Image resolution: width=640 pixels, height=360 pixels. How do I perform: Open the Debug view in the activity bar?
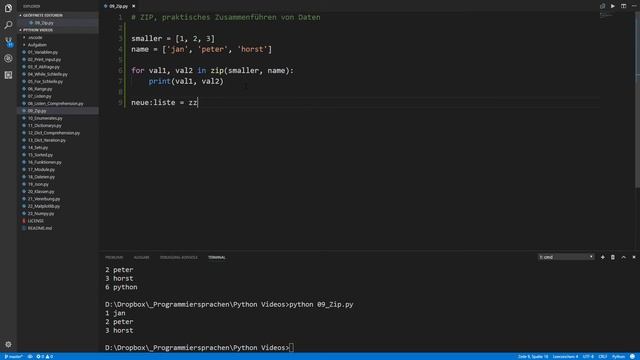click(x=8, y=58)
